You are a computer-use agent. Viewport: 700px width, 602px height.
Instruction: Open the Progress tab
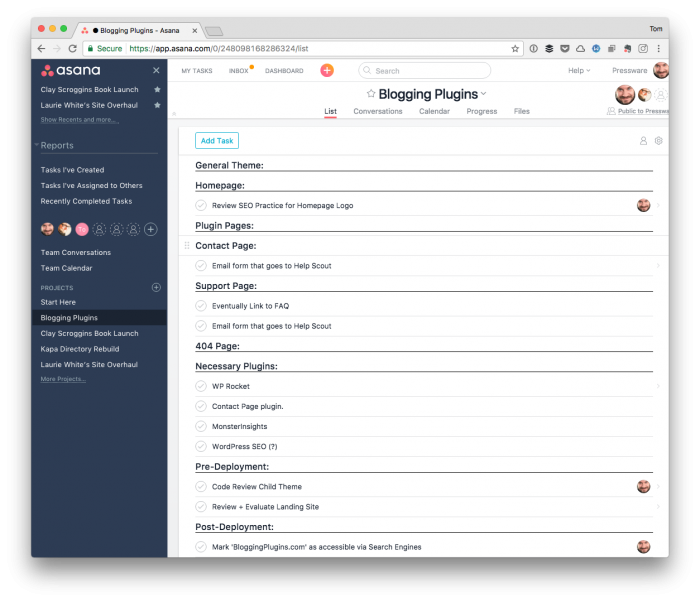point(482,111)
